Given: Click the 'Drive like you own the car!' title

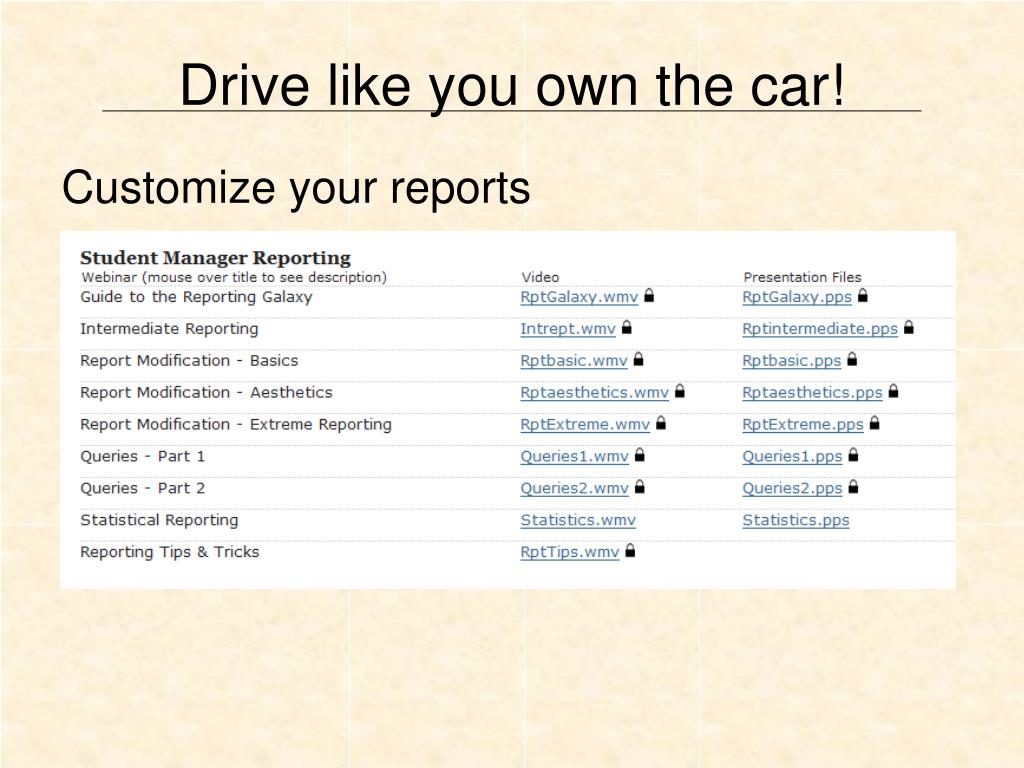Looking at the screenshot, I should pyautogui.click(x=512, y=86).
